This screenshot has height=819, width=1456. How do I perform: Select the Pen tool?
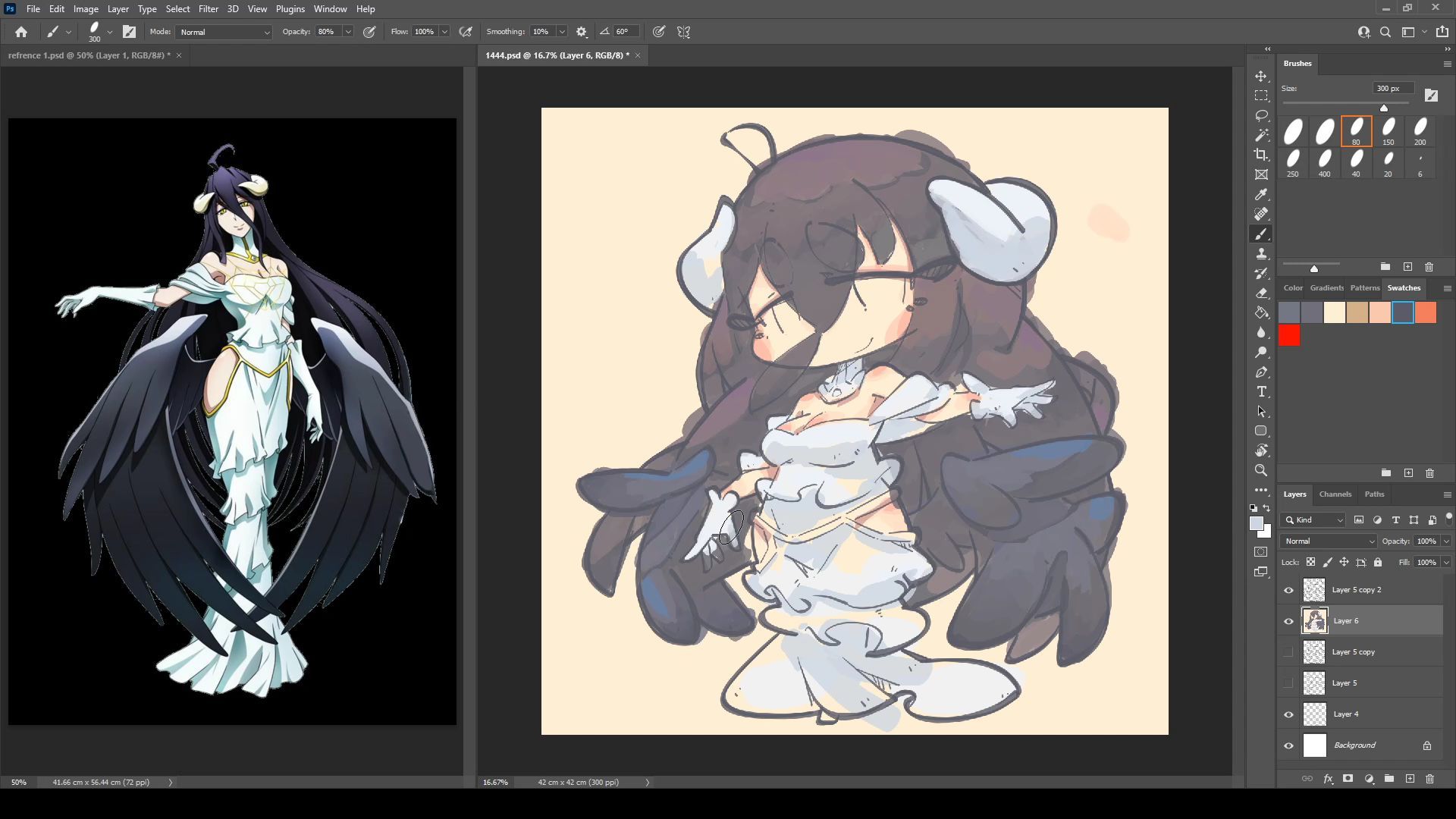tap(1261, 372)
